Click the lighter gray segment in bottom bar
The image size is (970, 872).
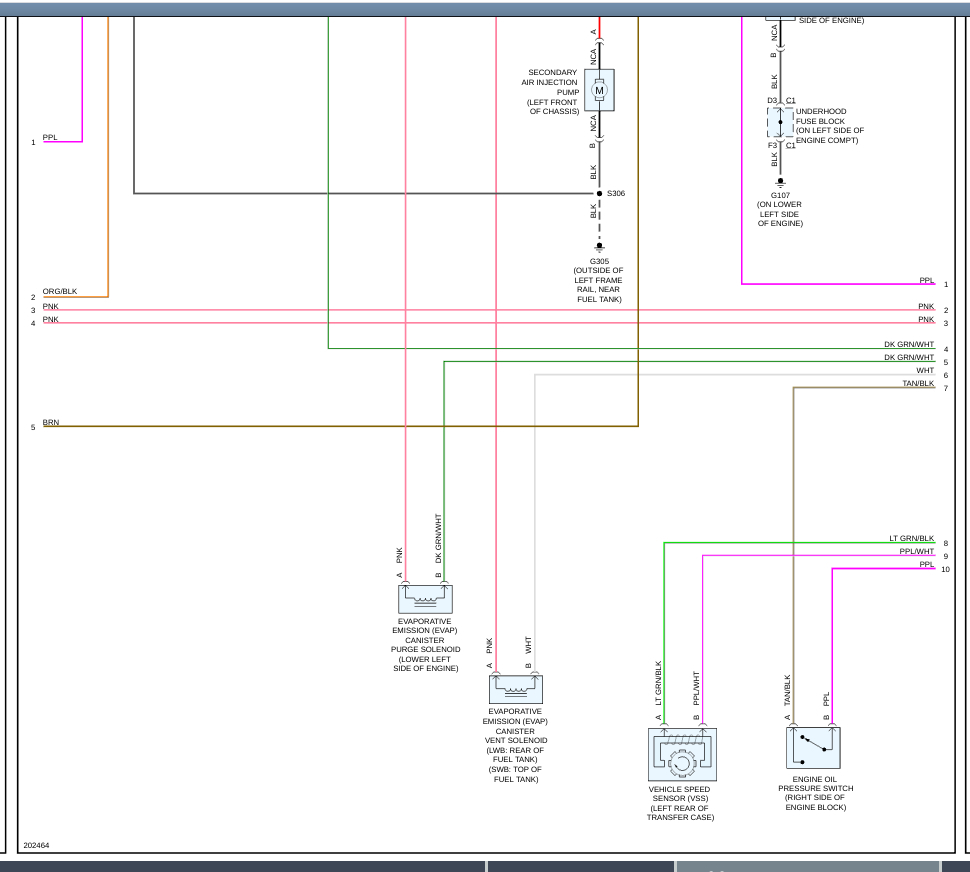pyautogui.click(x=807, y=866)
